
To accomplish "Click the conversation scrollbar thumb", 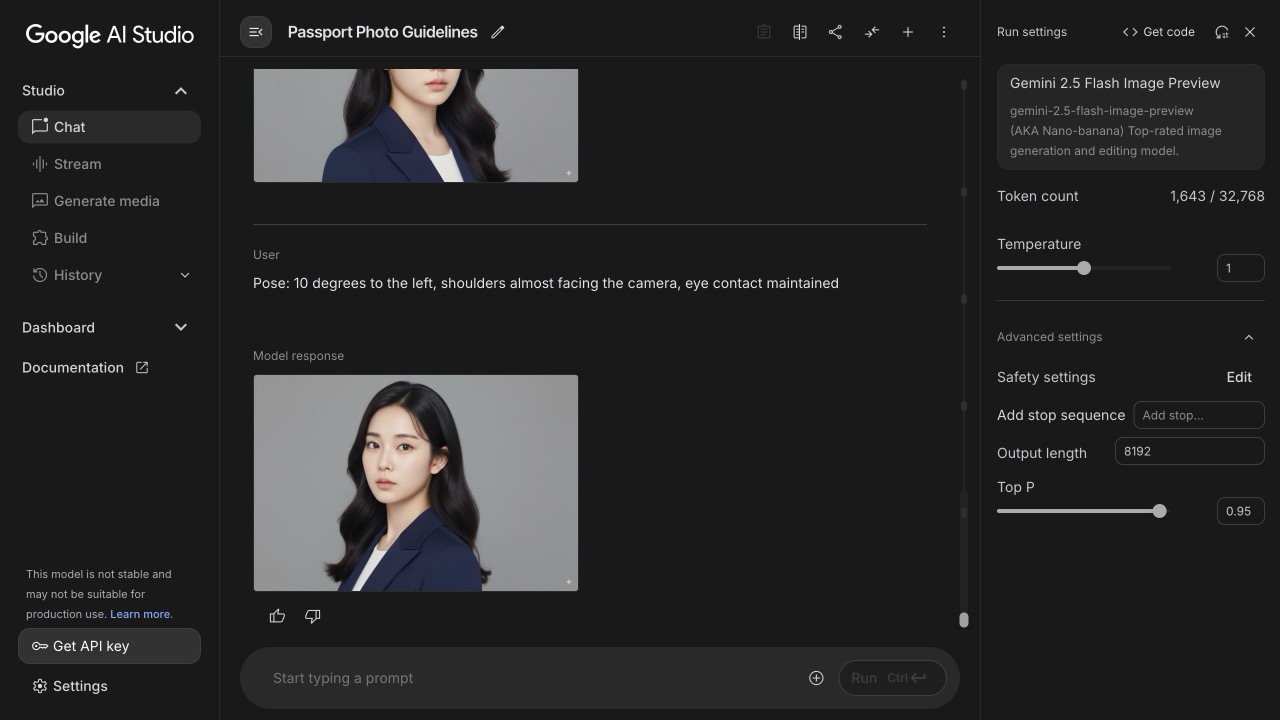I will tap(964, 620).
